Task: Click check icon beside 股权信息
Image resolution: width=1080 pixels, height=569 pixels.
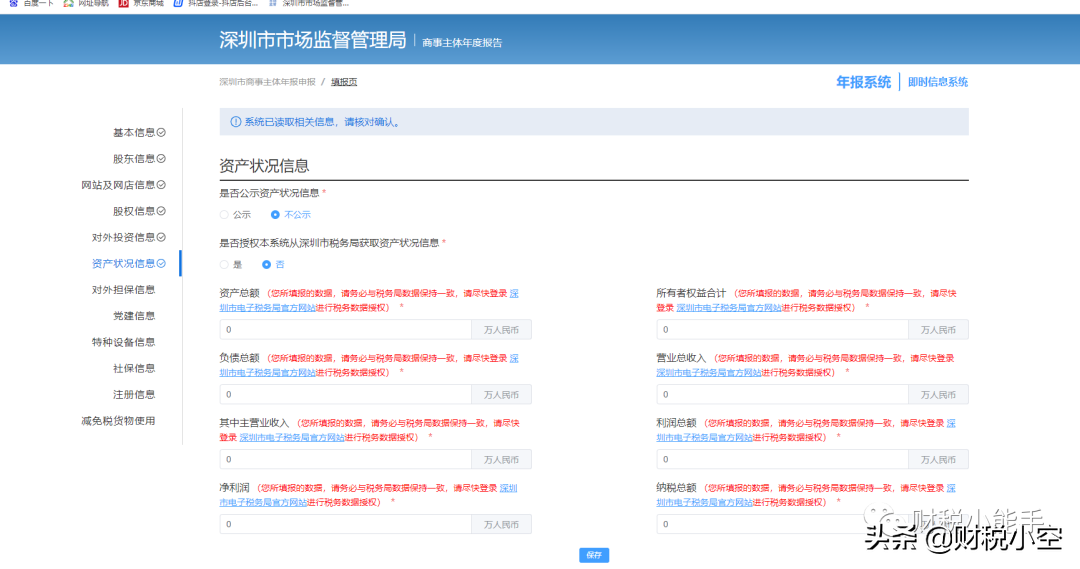Action: tap(161, 211)
